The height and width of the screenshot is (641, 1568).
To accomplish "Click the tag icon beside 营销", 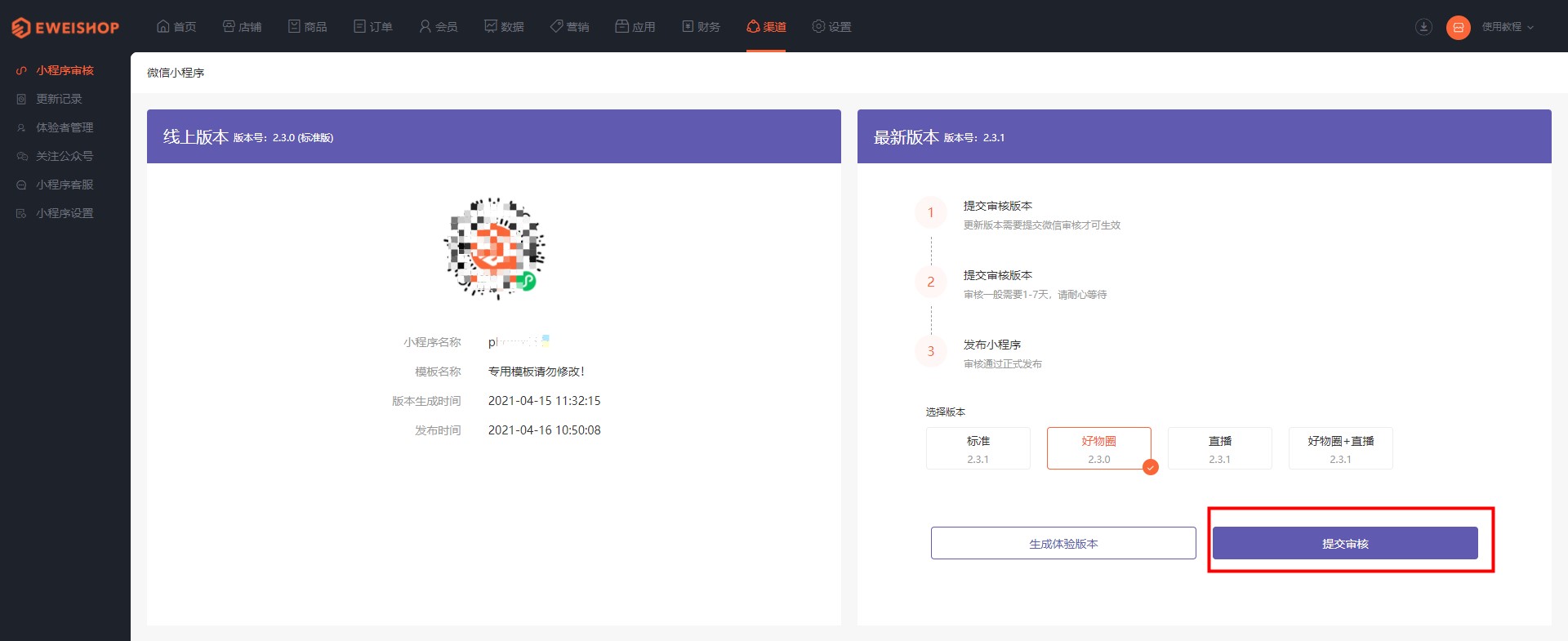I will (x=556, y=26).
